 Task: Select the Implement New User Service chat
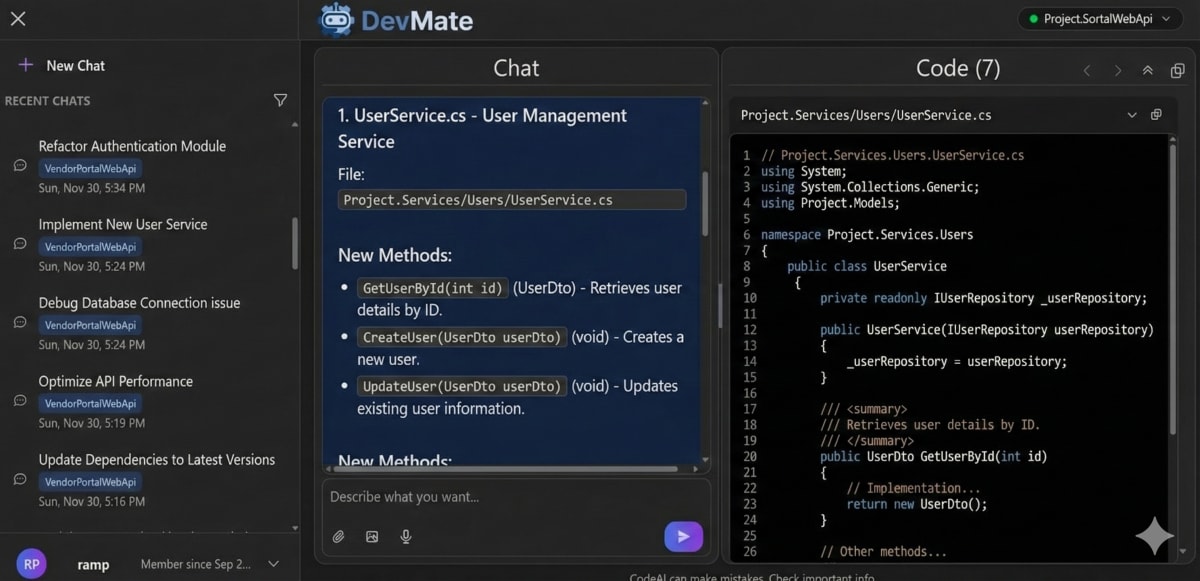[122, 224]
